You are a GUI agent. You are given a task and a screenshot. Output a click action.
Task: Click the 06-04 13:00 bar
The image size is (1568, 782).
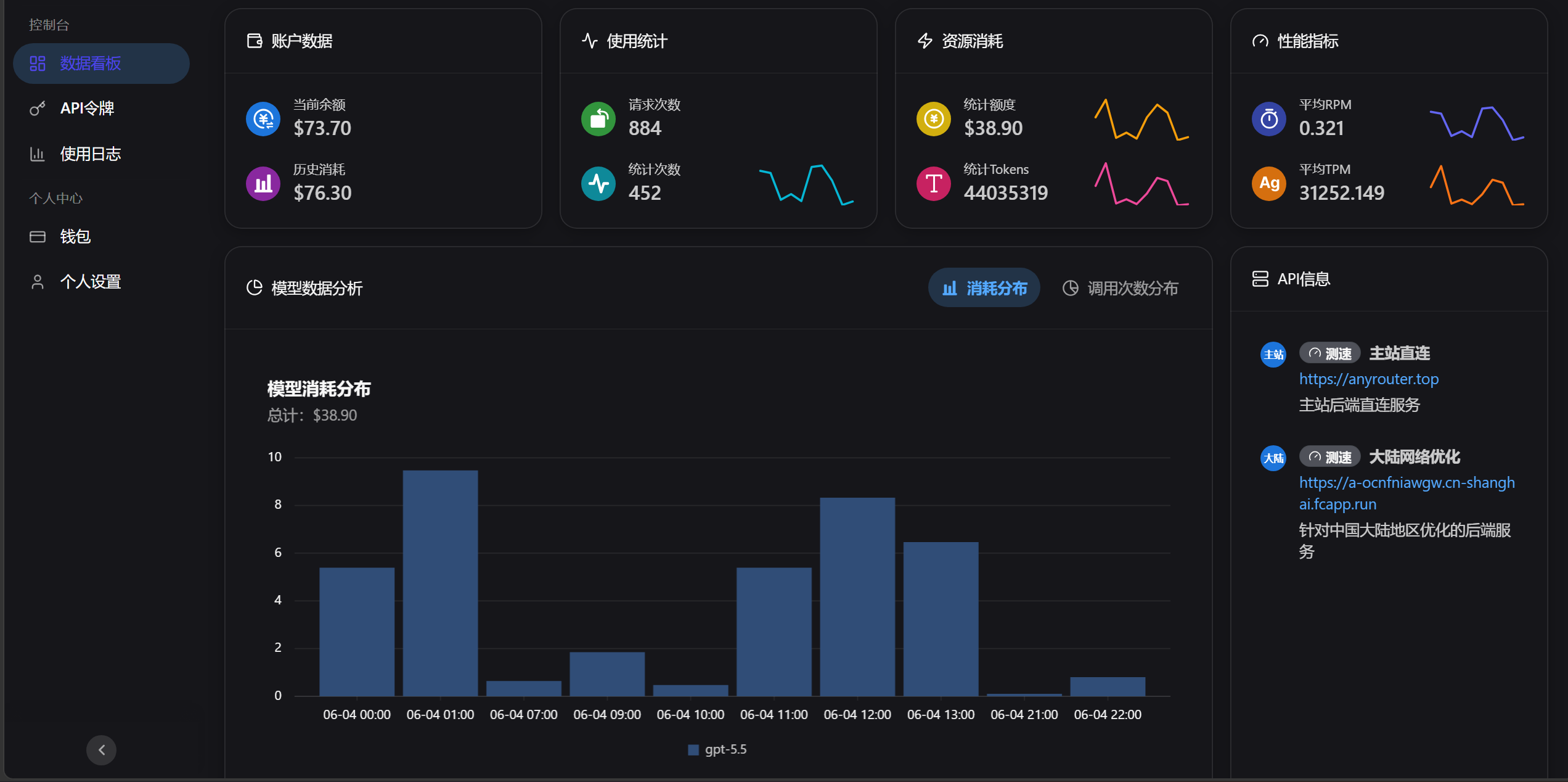[941, 619]
